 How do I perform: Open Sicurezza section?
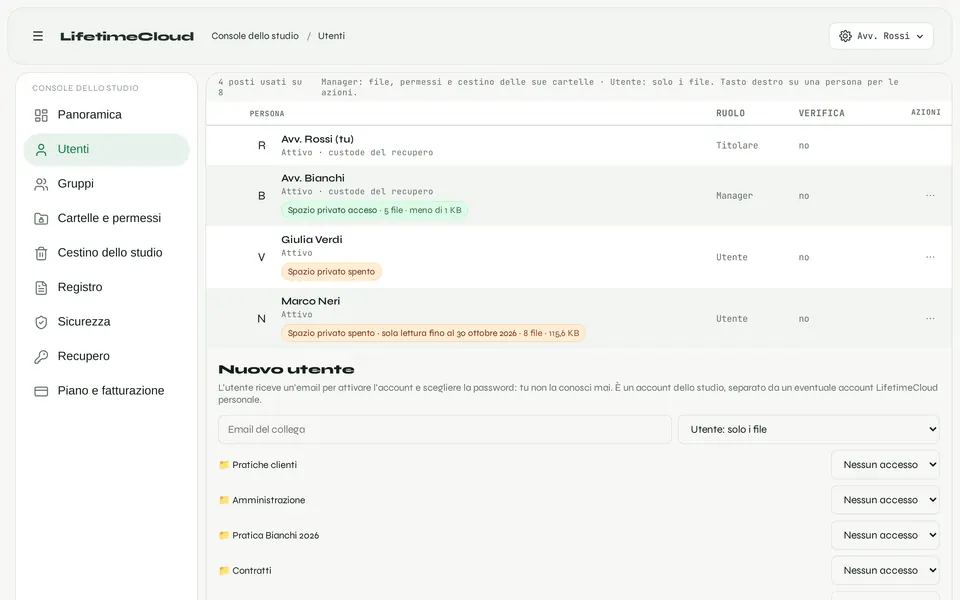click(x=107, y=322)
